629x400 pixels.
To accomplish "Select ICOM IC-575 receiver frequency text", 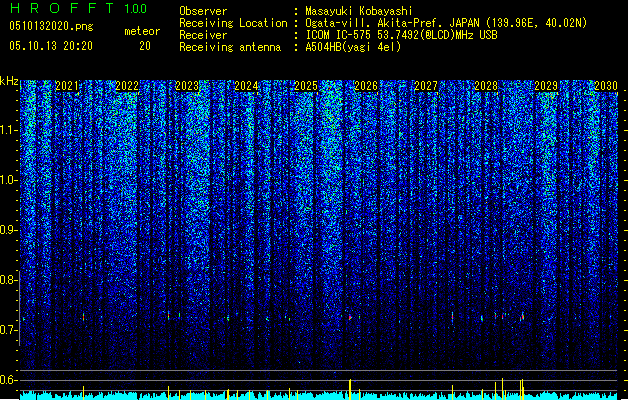I will click(402, 35).
